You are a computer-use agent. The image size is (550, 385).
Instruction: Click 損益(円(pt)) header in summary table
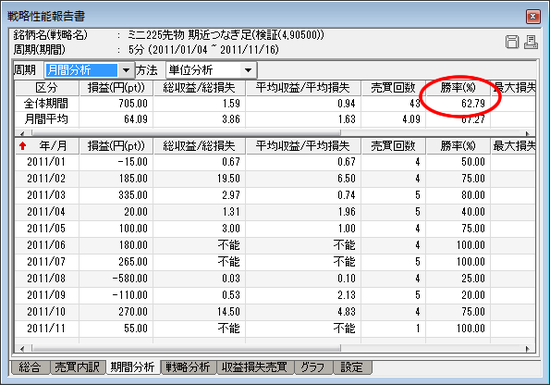116,88
